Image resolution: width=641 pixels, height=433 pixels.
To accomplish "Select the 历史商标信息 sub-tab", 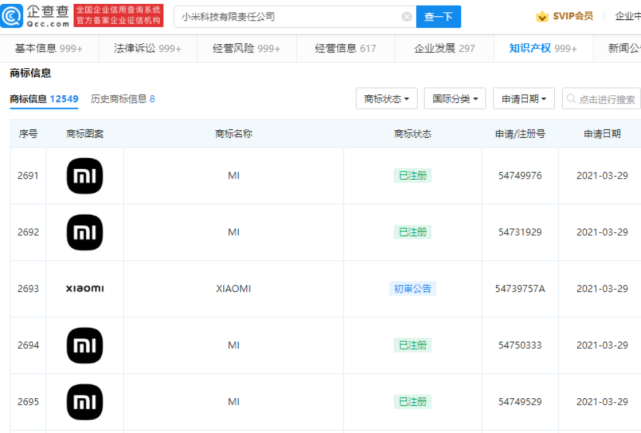I will coord(122,99).
